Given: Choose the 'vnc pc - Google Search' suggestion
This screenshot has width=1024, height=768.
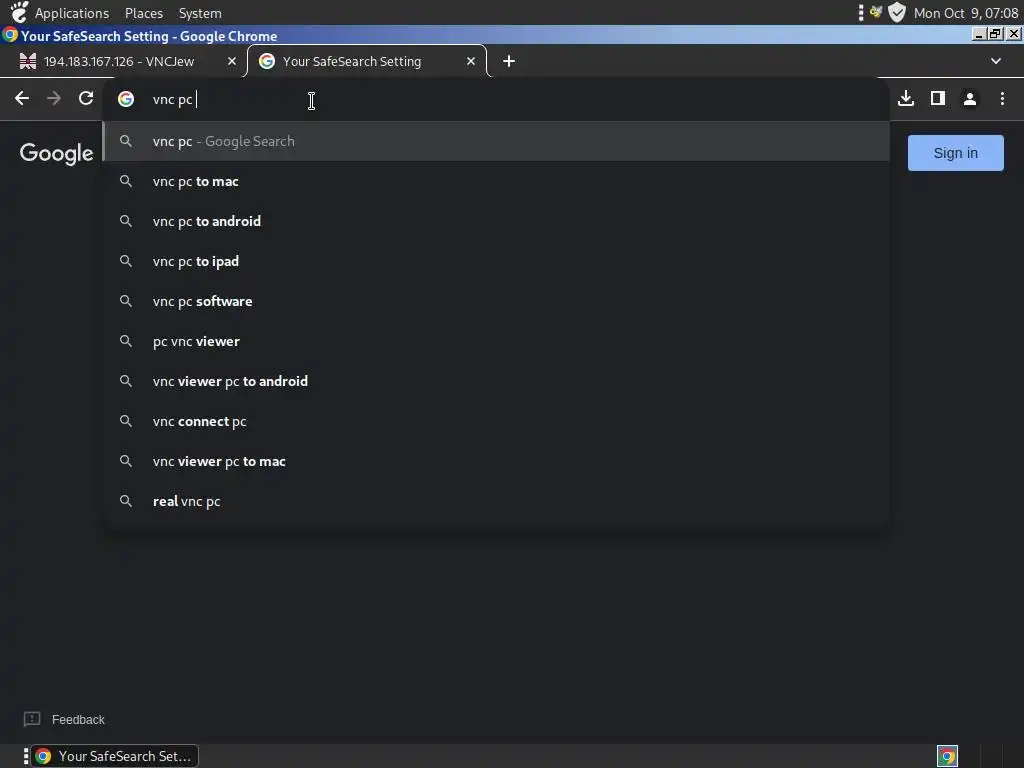Looking at the screenshot, I should coord(496,141).
